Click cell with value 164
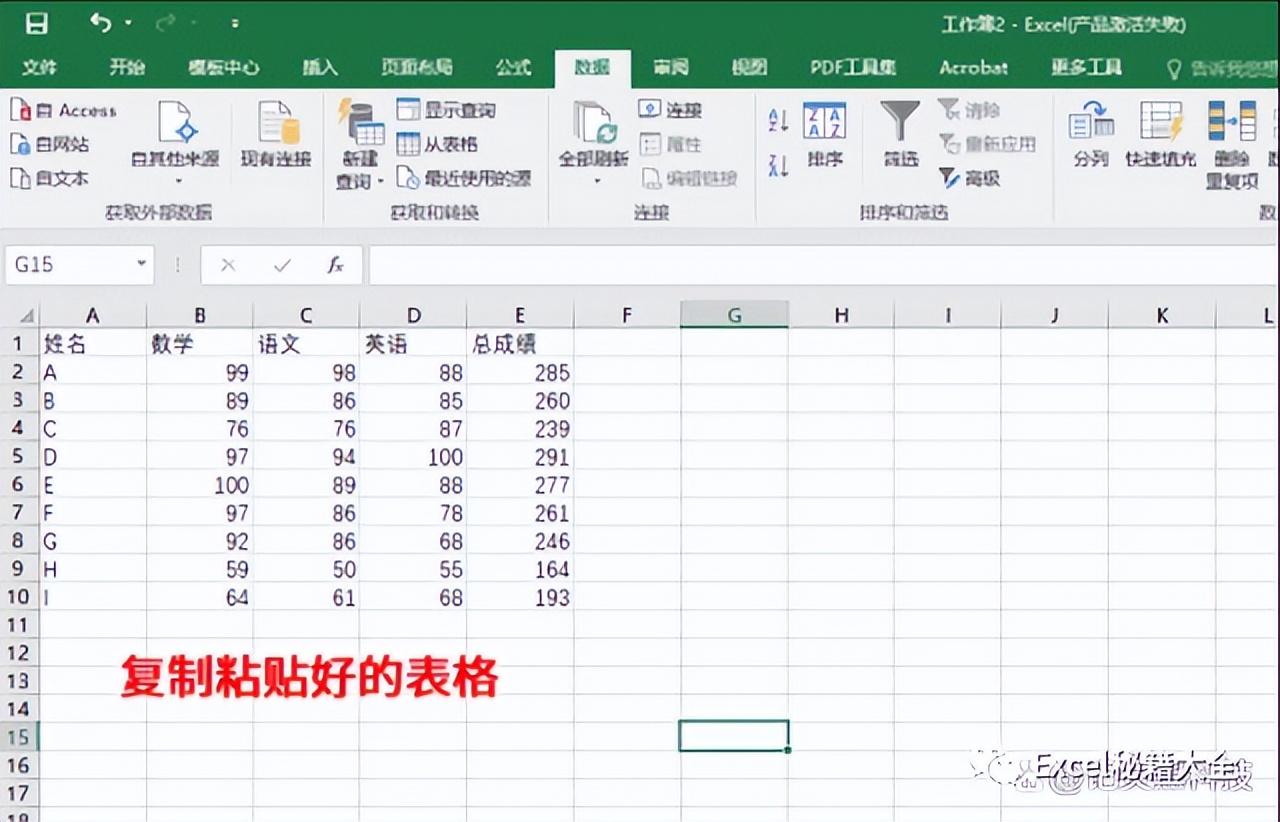 point(520,569)
